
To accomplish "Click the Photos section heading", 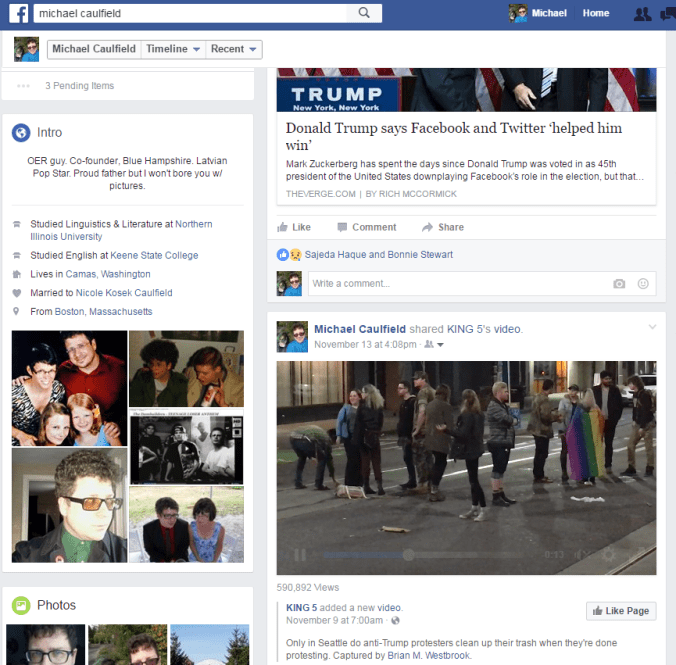I will [x=56, y=605].
